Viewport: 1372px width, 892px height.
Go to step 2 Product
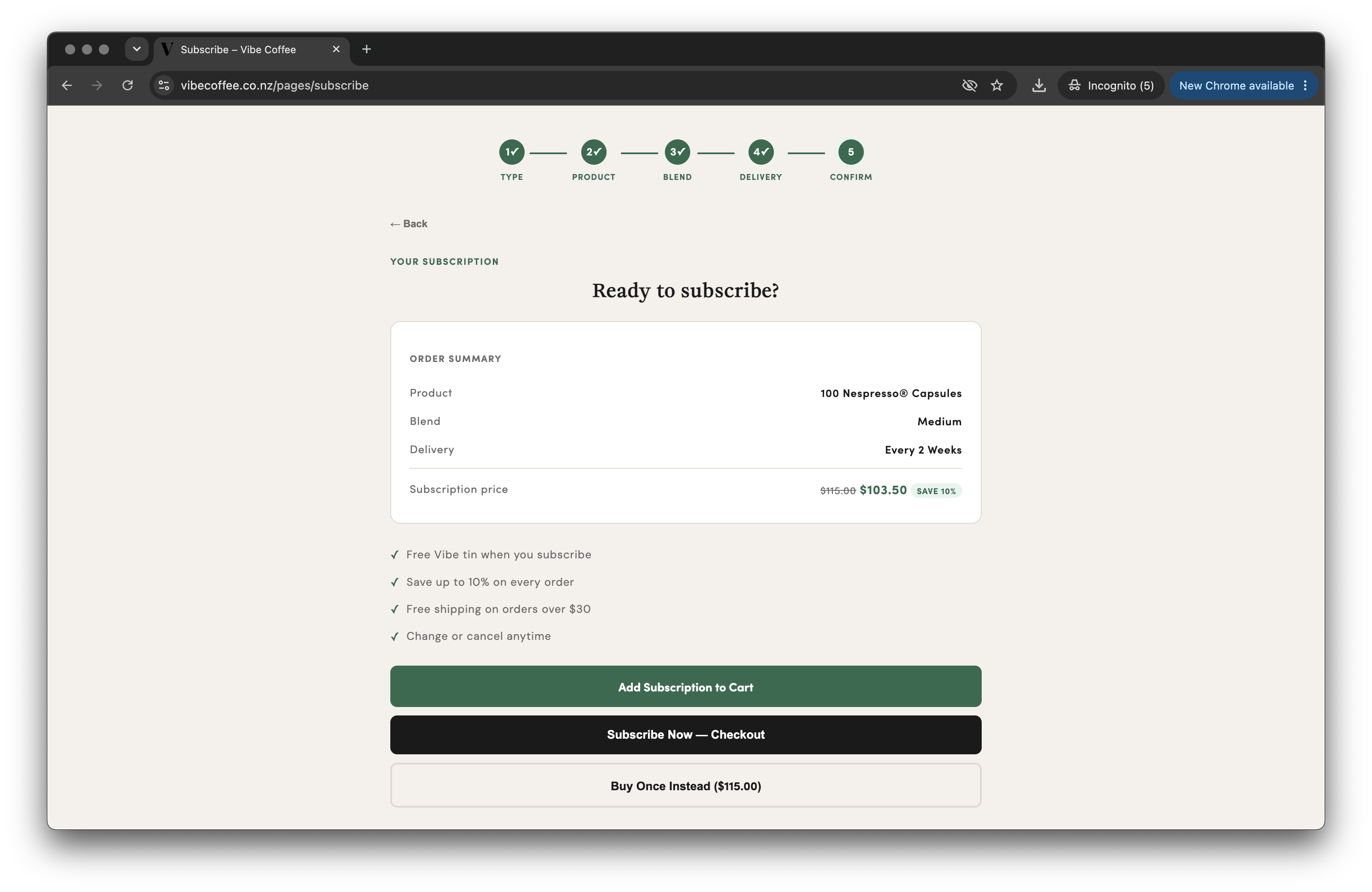(593, 152)
